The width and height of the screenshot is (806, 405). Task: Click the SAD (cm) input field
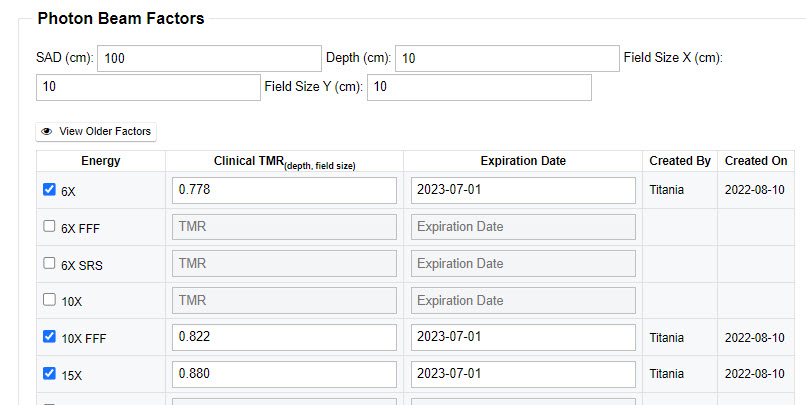pos(209,59)
